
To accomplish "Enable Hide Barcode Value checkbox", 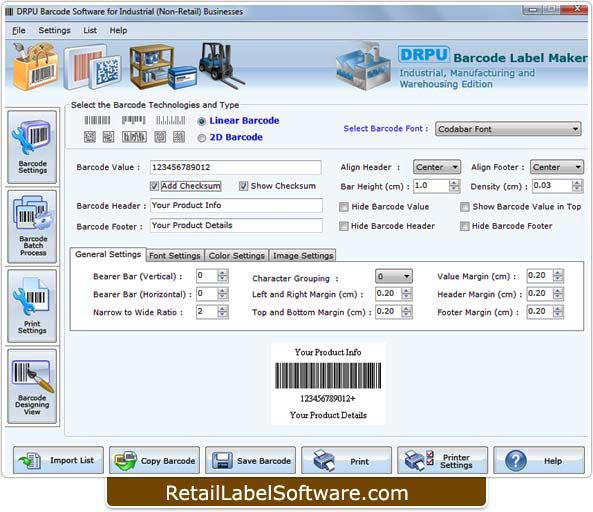I will click(x=344, y=207).
